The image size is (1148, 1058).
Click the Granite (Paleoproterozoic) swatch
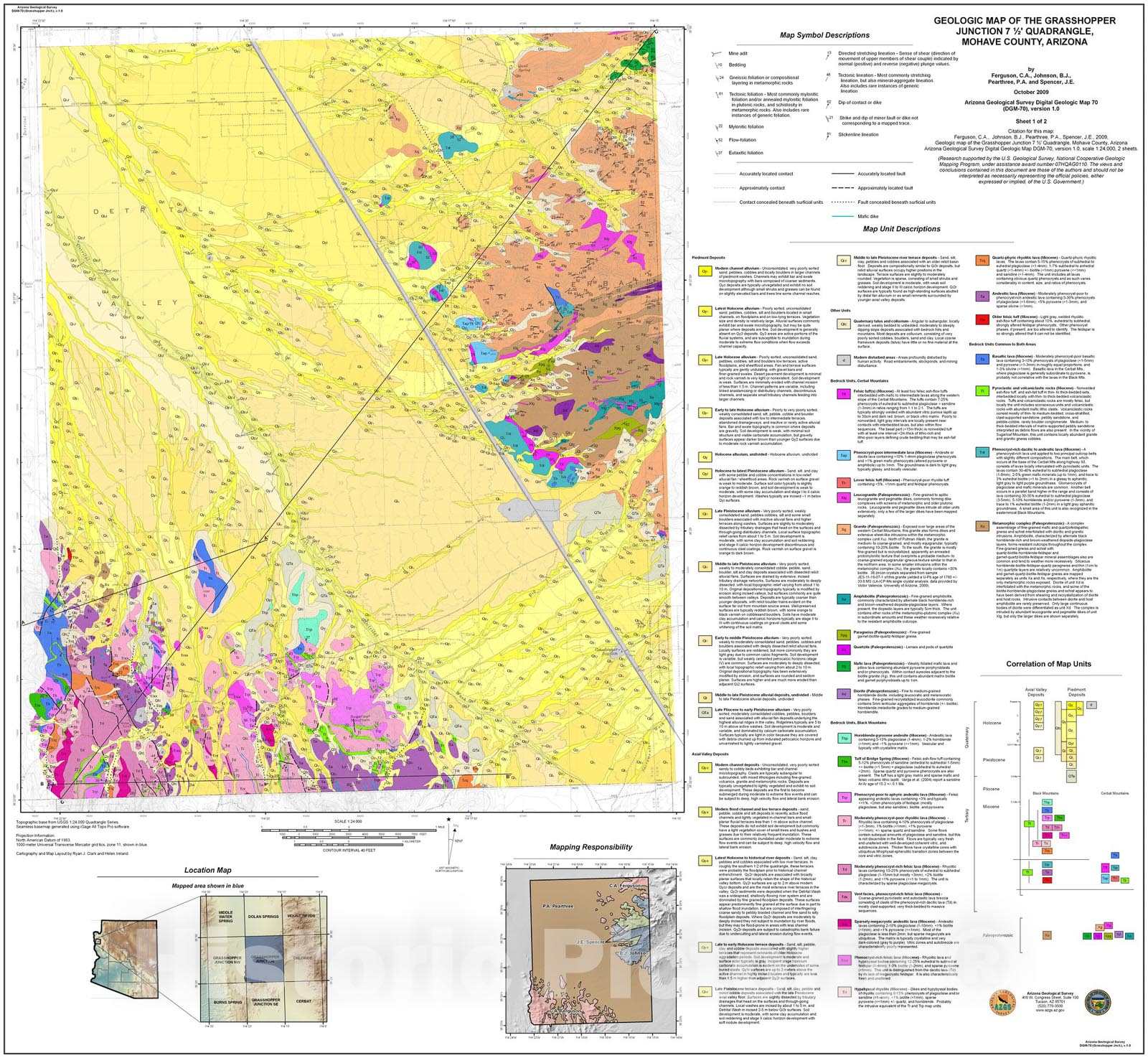coord(844,530)
